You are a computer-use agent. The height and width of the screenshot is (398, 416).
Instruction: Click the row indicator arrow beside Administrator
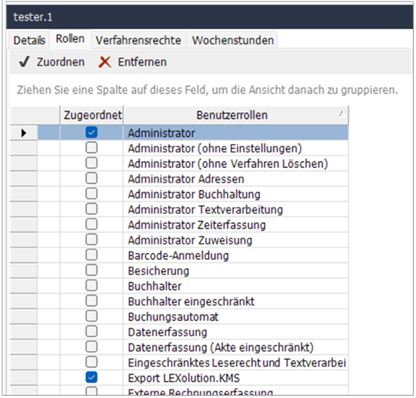[x=23, y=133]
